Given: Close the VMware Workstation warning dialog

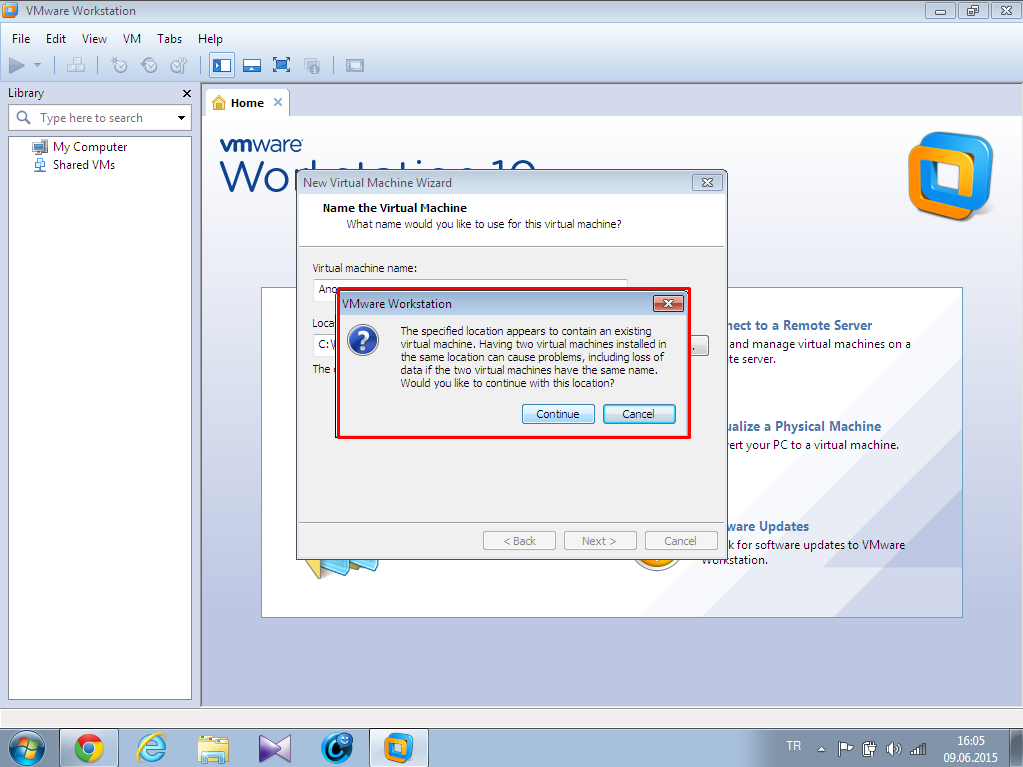Looking at the screenshot, I should tap(668, 303).
